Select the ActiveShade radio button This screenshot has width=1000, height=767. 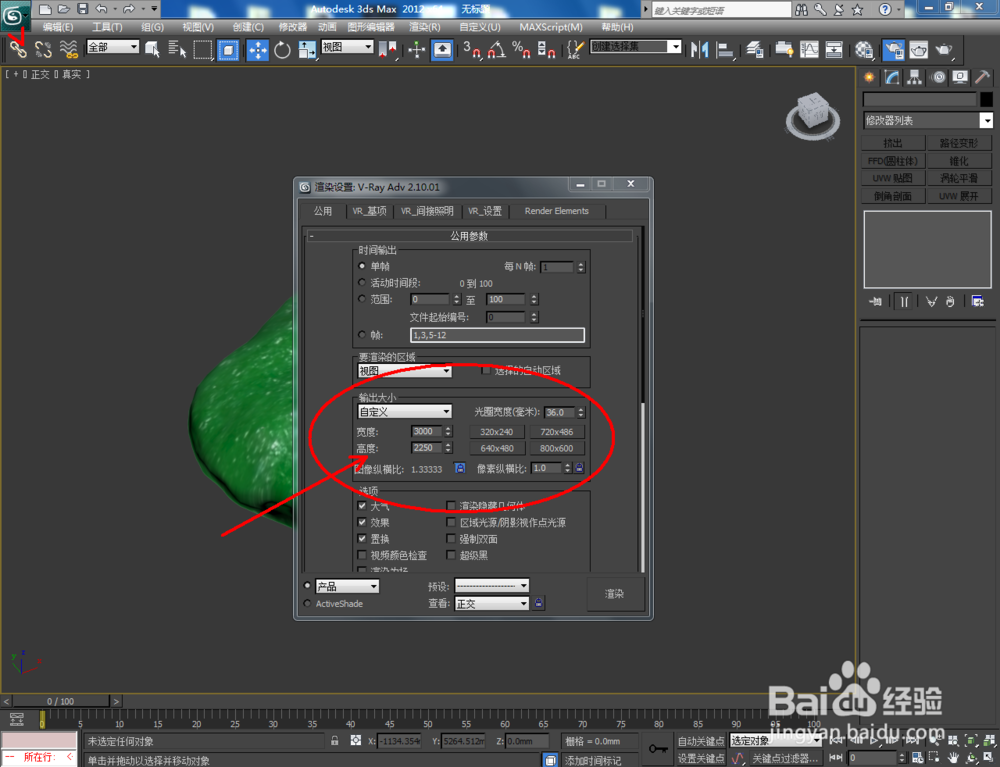307,603
